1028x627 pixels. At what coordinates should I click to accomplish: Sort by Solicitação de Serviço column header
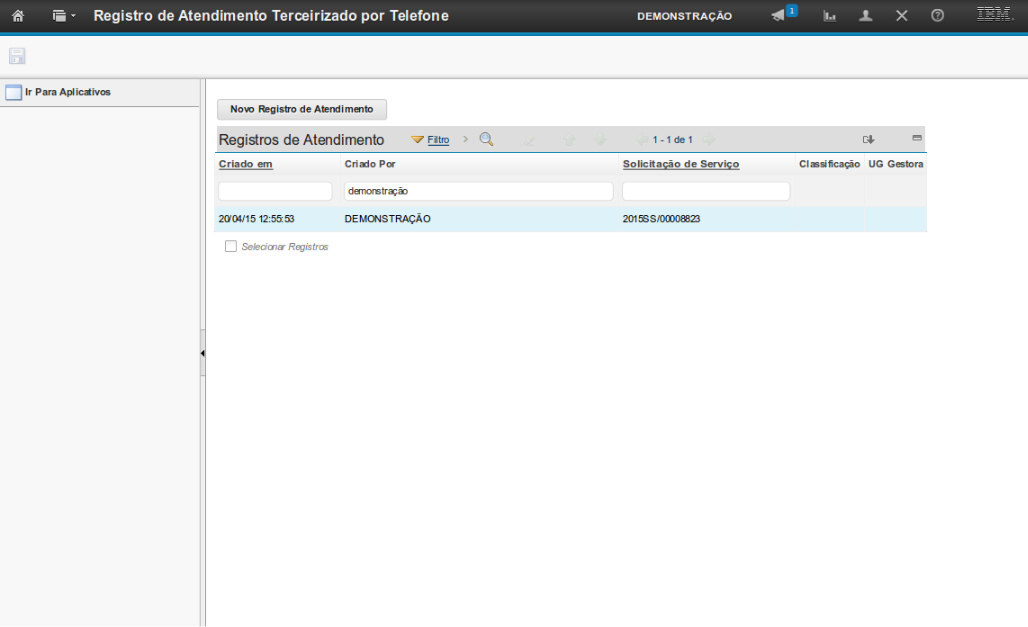(680, 164)
